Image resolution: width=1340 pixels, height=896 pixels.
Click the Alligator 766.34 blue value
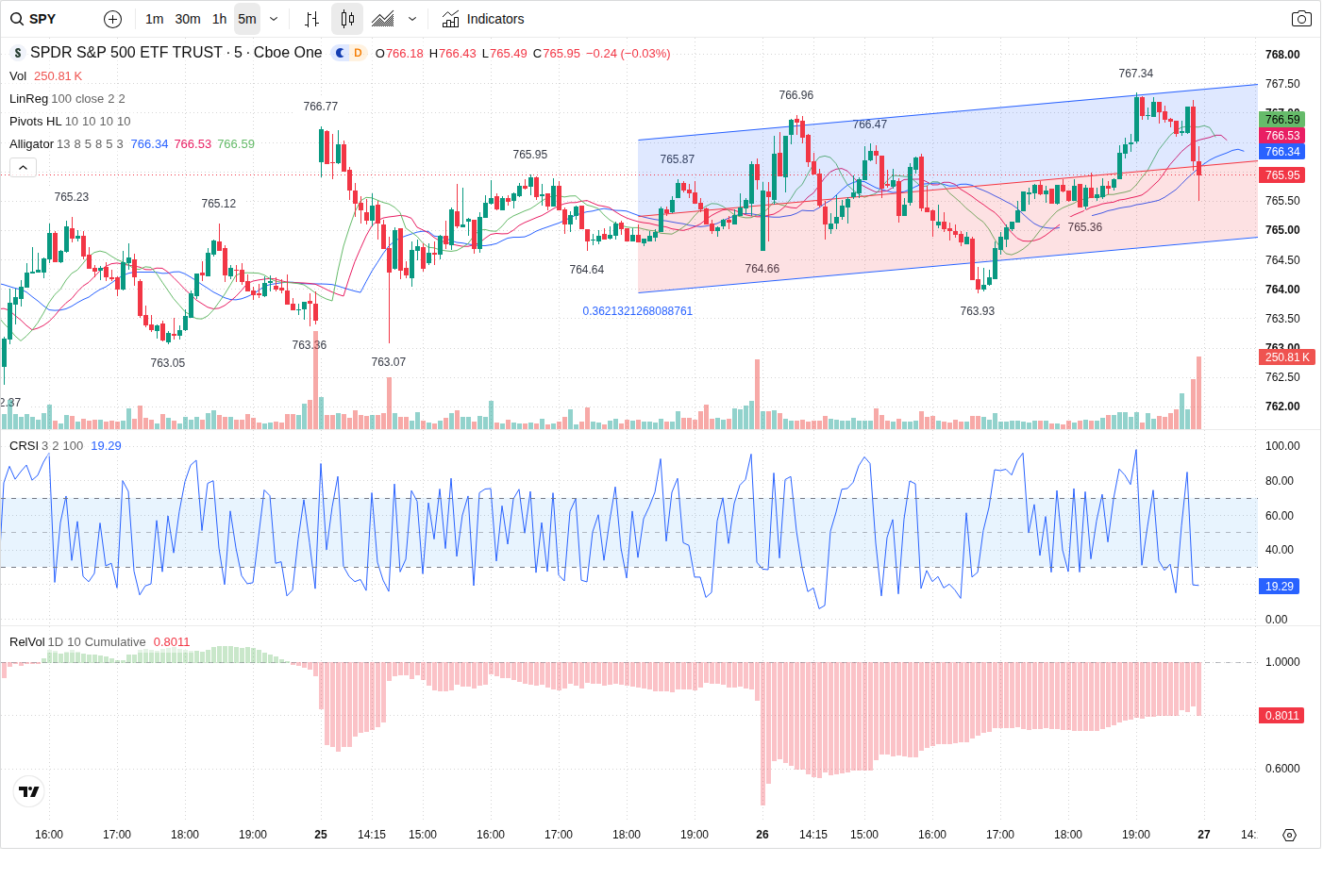click(149, 144)
